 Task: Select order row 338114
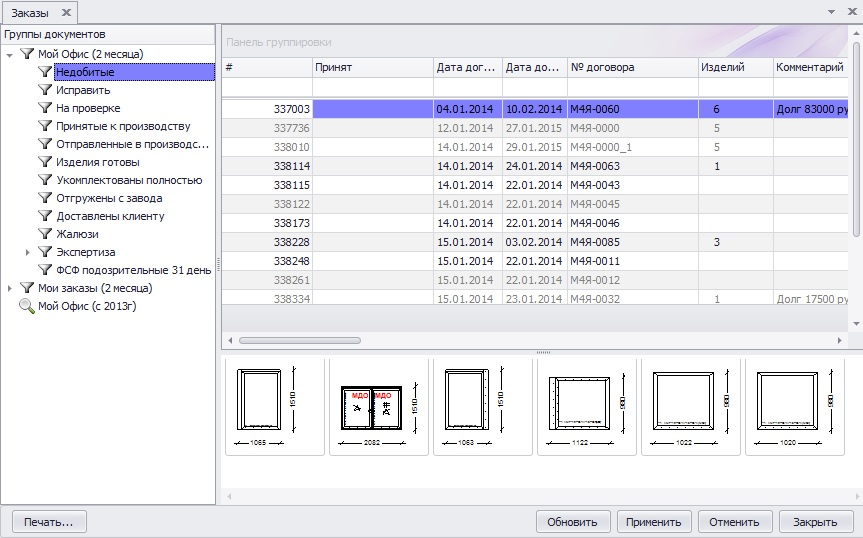coord(535,166)
